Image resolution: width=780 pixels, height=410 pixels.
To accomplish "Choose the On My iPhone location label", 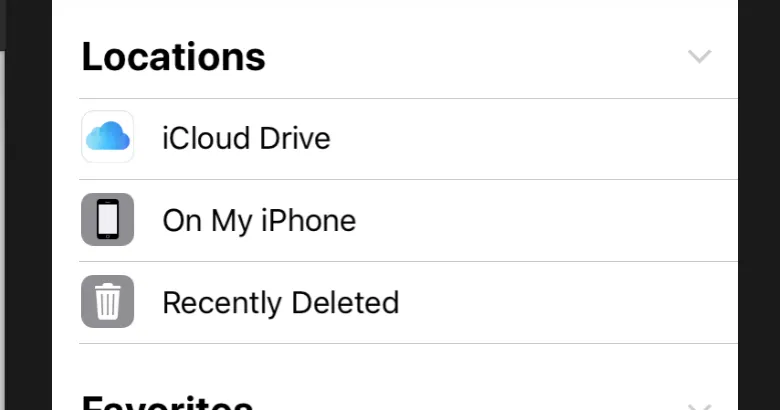I will tap(259, 220).
